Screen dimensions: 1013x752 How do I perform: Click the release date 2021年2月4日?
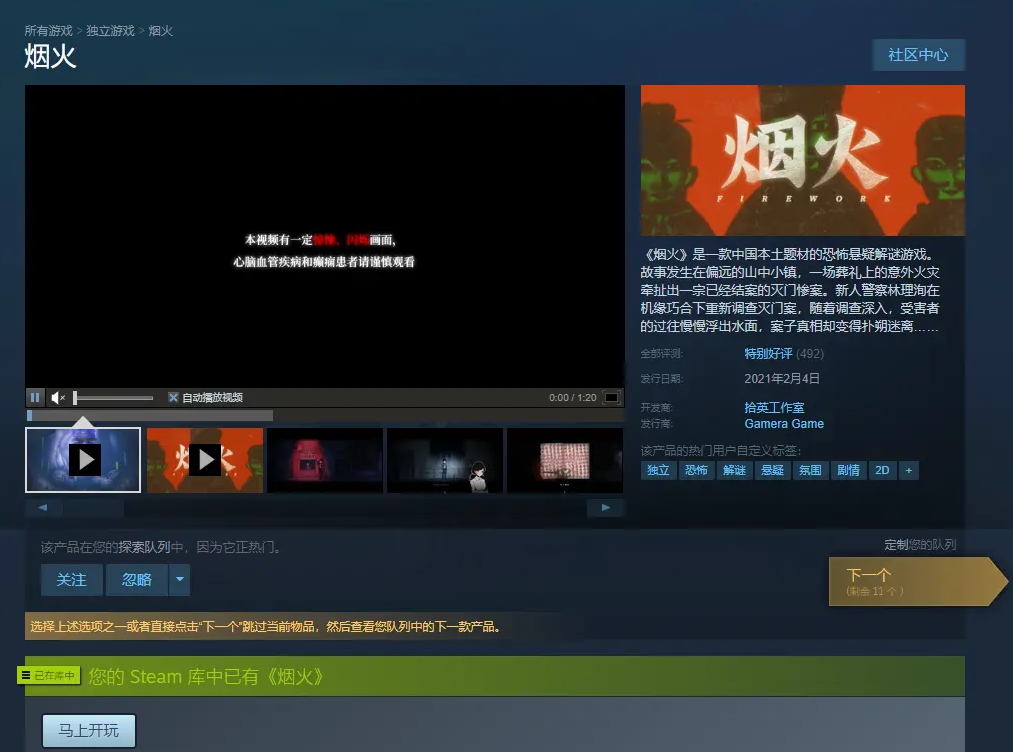(x=782, y=379)
